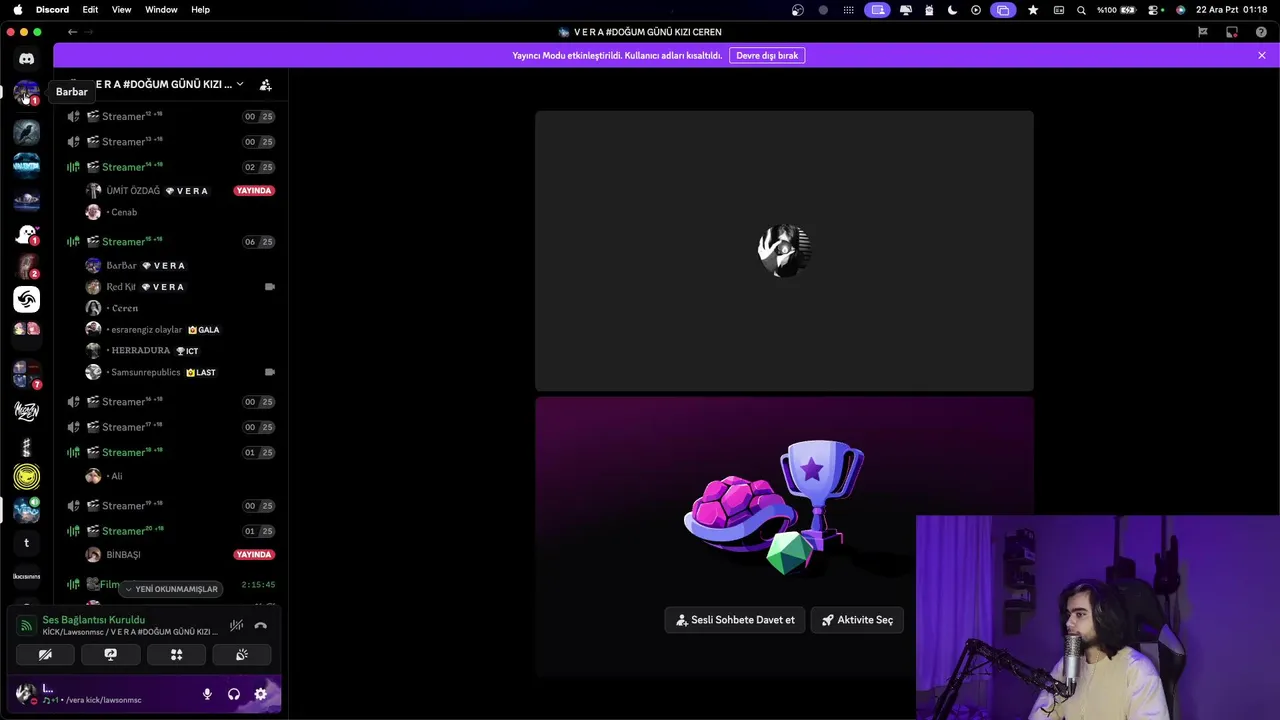The image size is (1280, 720).
Task: Disconnect from voice with hang-up icon
Action: click(261, 626)
